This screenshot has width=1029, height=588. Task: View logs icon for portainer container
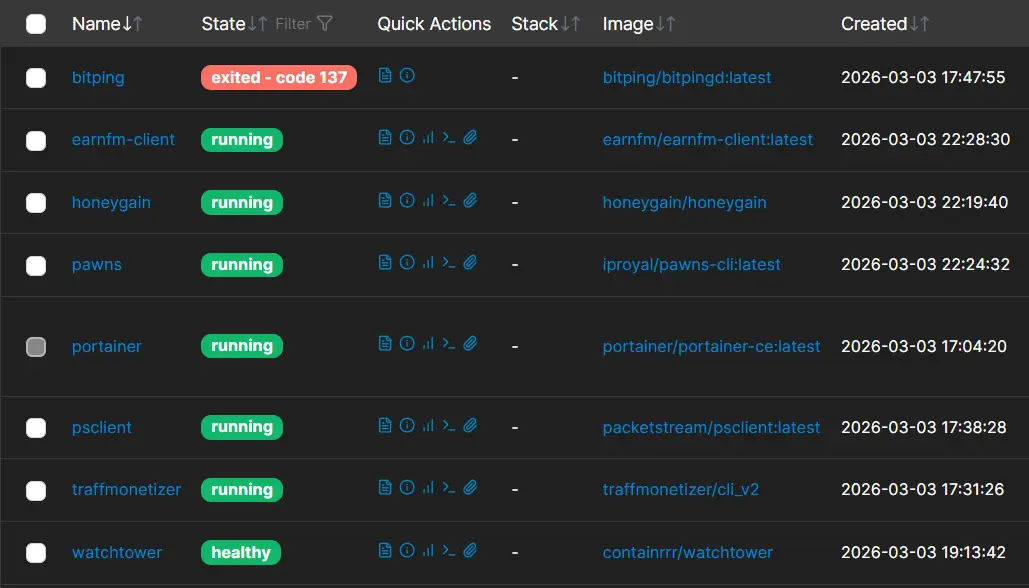pos(385,343)
